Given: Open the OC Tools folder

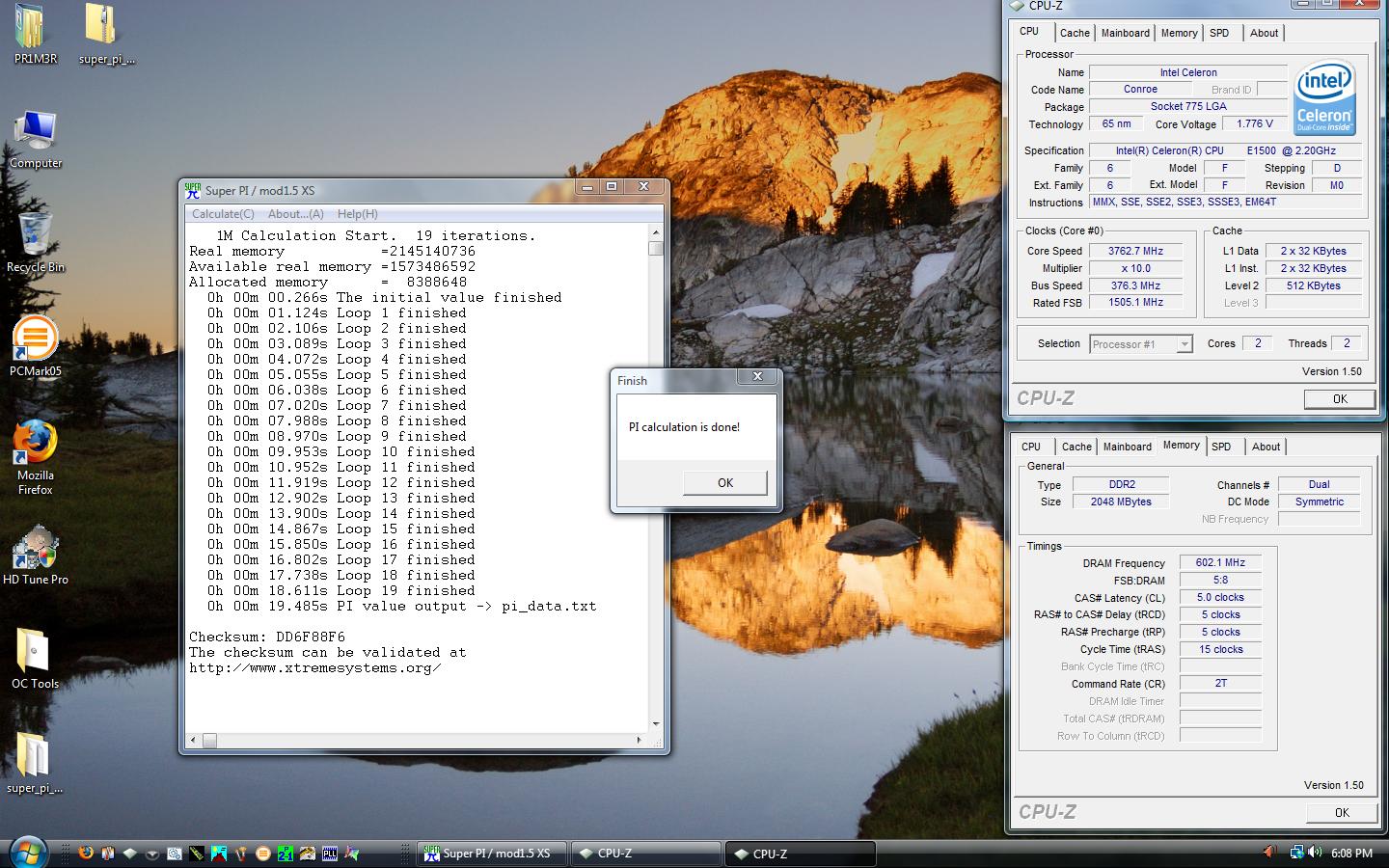Looking at the screenshot, I should pyautogui.click(x=36, y=659).
